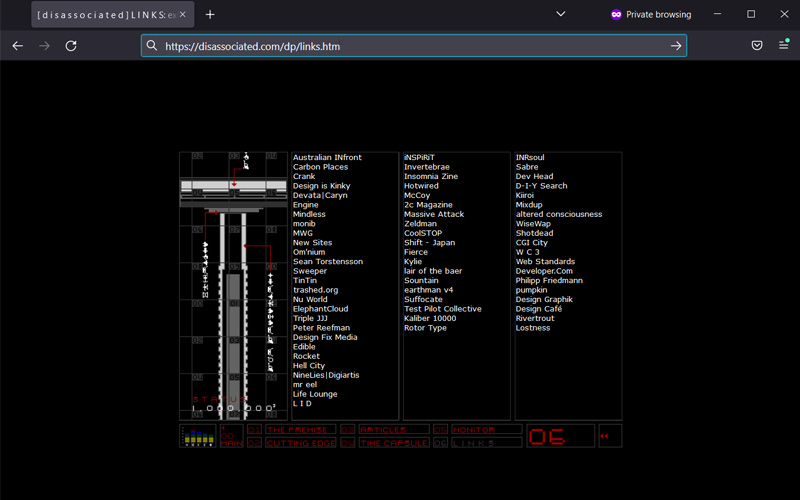The image size is (800, 500).
Task: Select the disassociated LINKS tab
Action: 113,14
